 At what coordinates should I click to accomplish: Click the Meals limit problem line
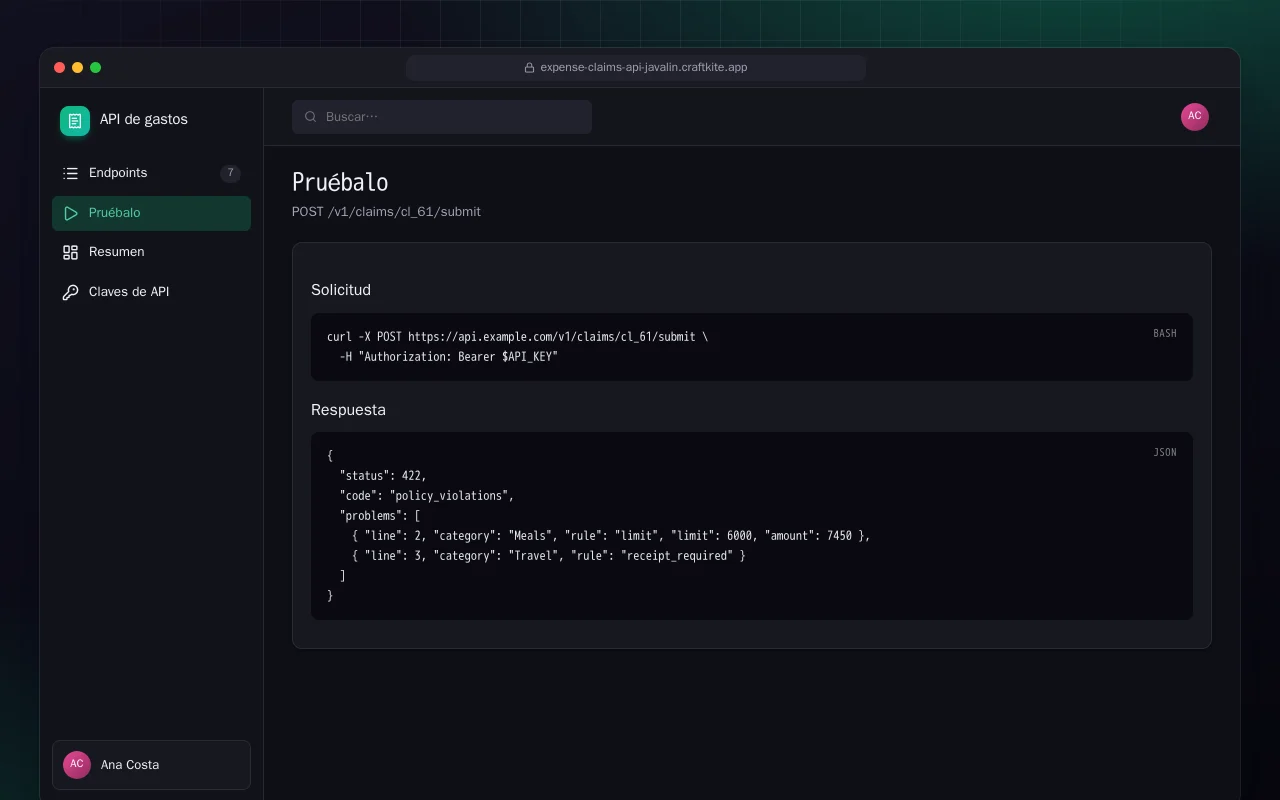click(x=611, y=536)
